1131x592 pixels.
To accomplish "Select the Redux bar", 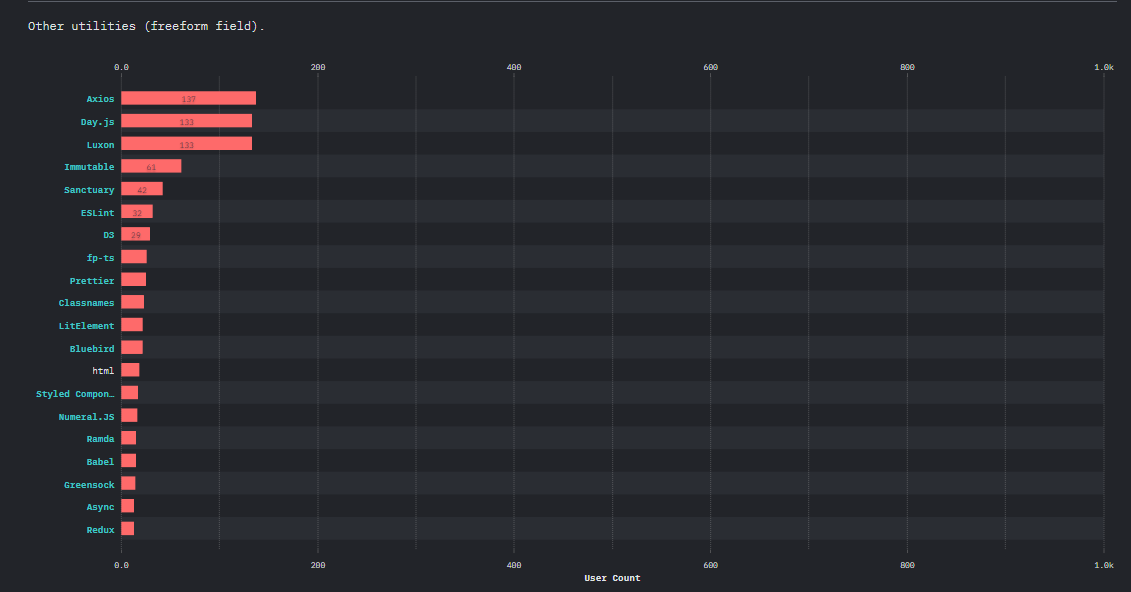I will click(128, 529).
